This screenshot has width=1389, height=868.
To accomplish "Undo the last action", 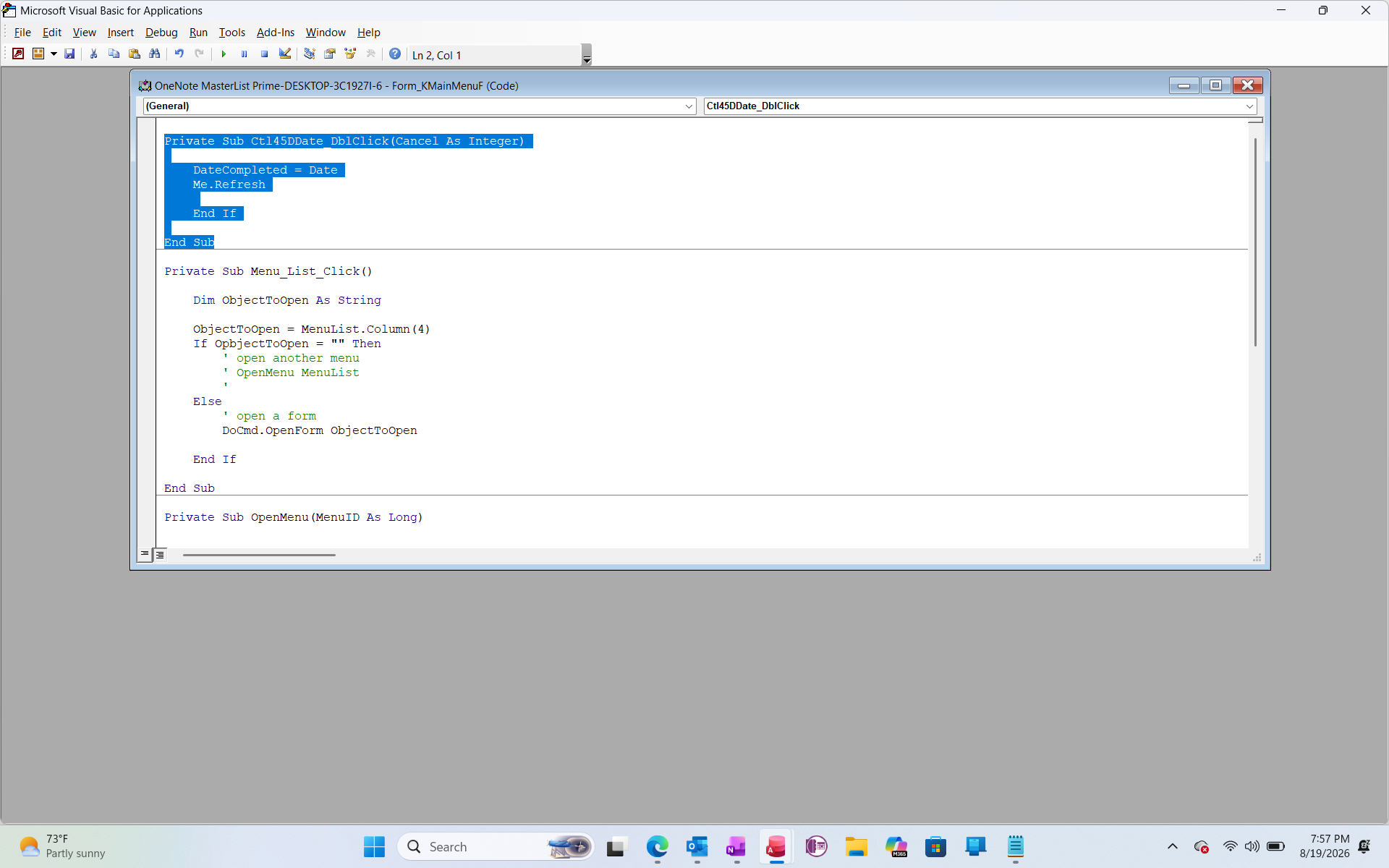I will [x=179, y=54].
